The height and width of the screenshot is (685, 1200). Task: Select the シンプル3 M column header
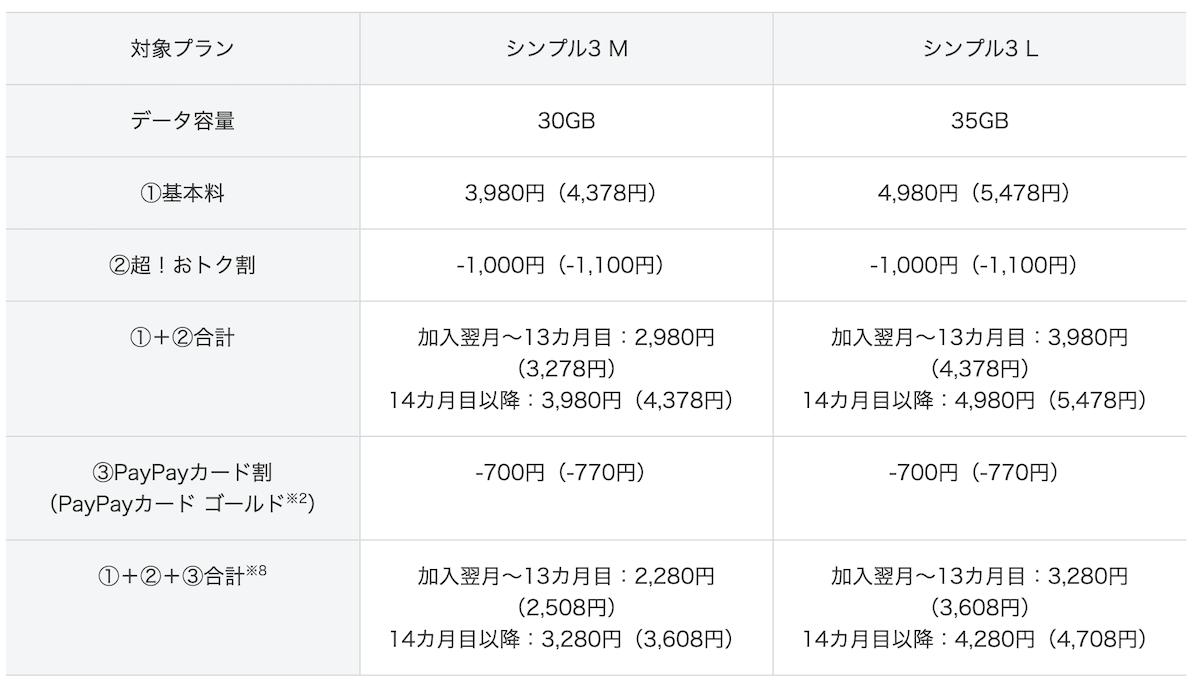point(567,49)
